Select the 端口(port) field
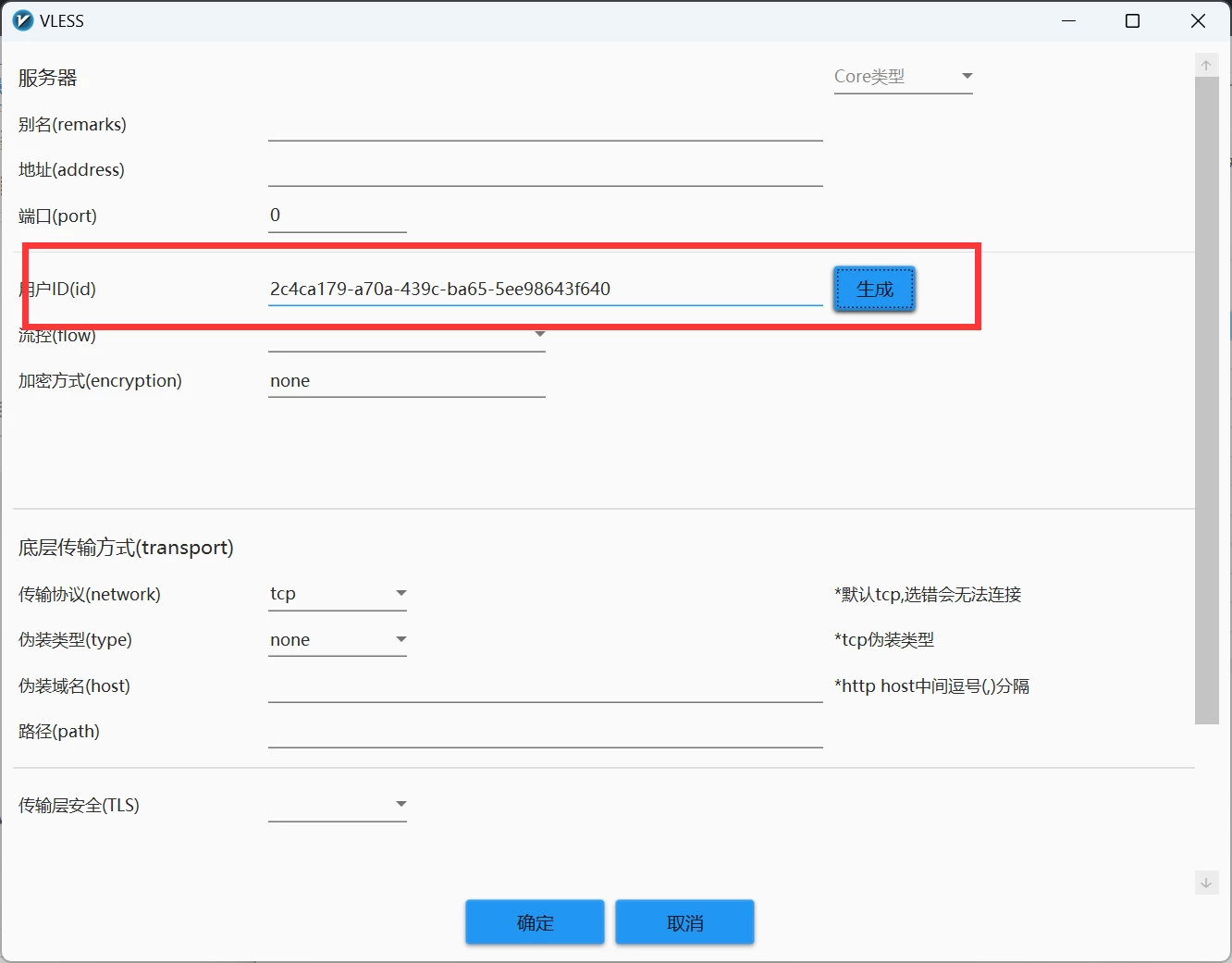 pos(337,216)
